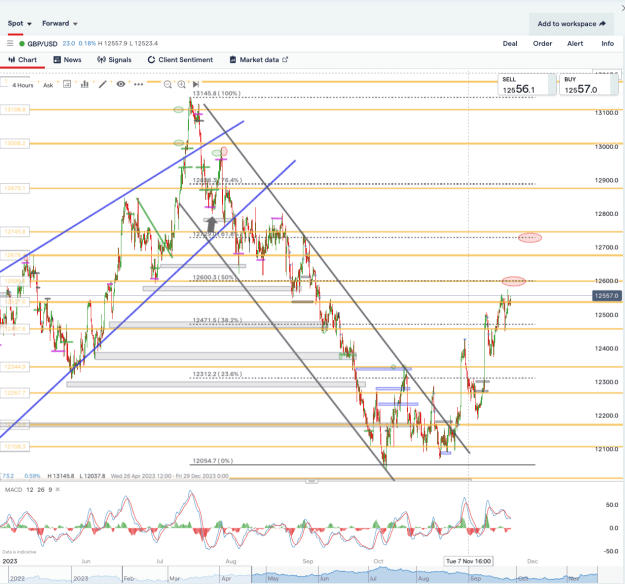Select the 12344.9 horizontal level label
625x584 pixels.
15,367
